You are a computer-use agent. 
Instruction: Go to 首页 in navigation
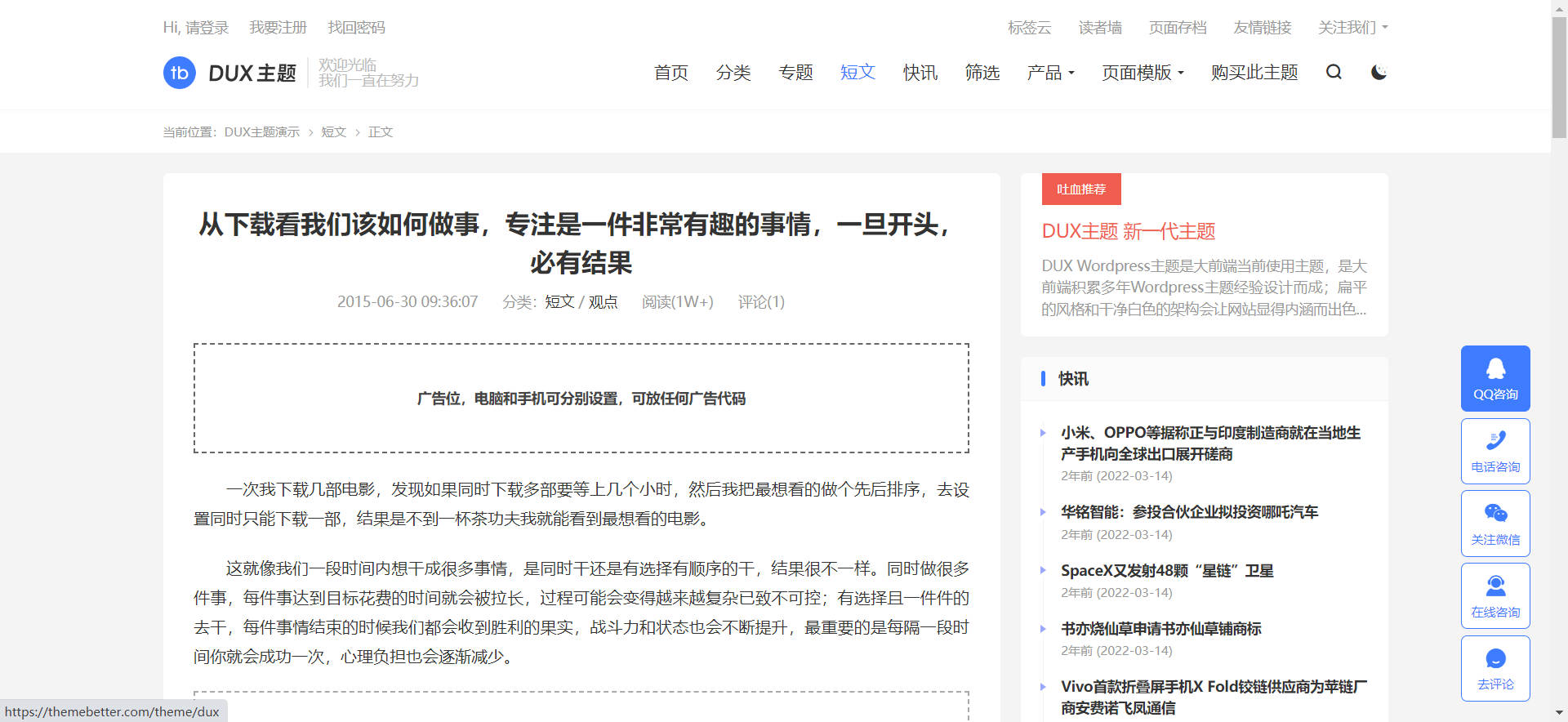(x=671, y=73)
